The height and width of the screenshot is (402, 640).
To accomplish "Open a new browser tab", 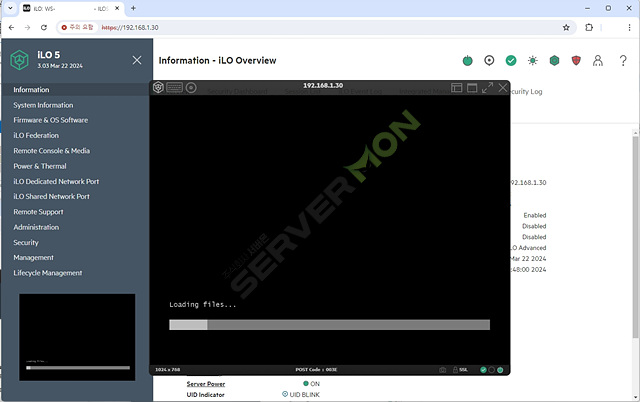I will [133, 8].
